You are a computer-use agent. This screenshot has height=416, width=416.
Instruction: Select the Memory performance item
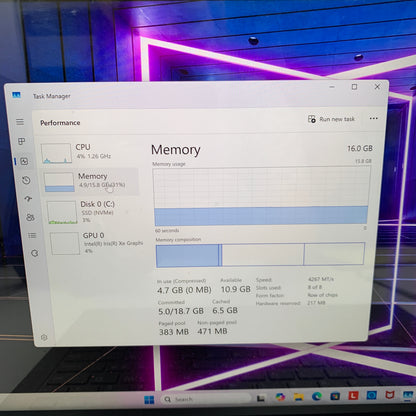[91, 181]
